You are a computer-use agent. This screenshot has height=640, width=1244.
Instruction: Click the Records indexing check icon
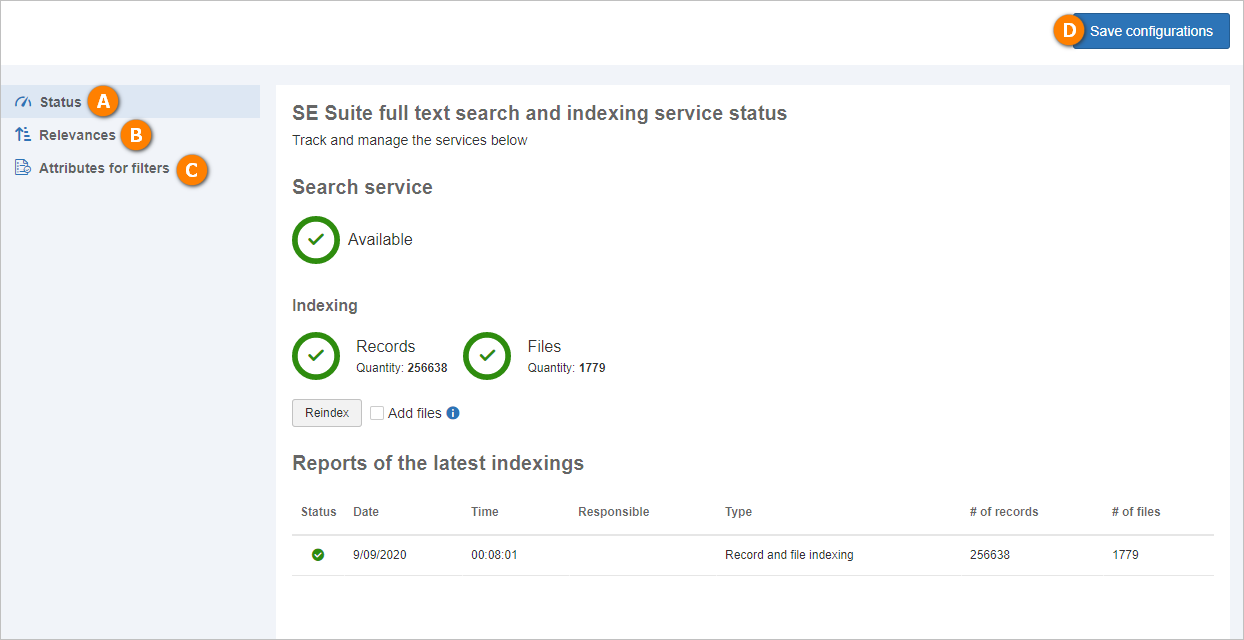tap(316, 356)
